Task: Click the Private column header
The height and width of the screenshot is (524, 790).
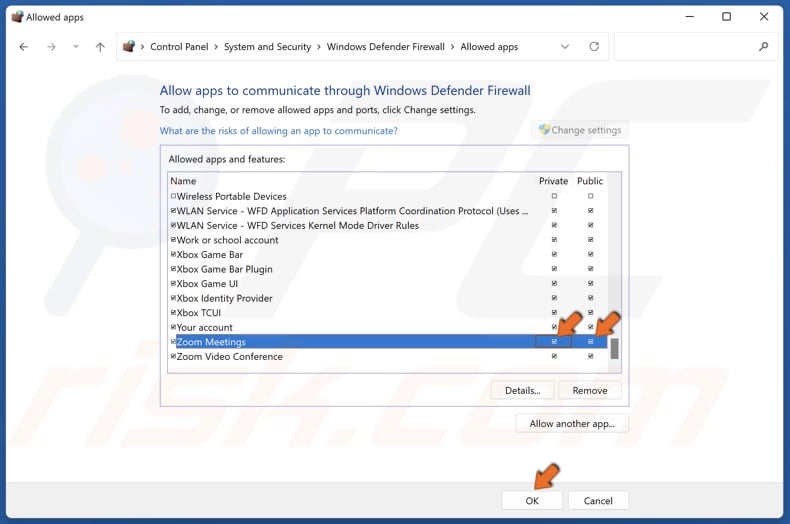Action: [553, 181]
